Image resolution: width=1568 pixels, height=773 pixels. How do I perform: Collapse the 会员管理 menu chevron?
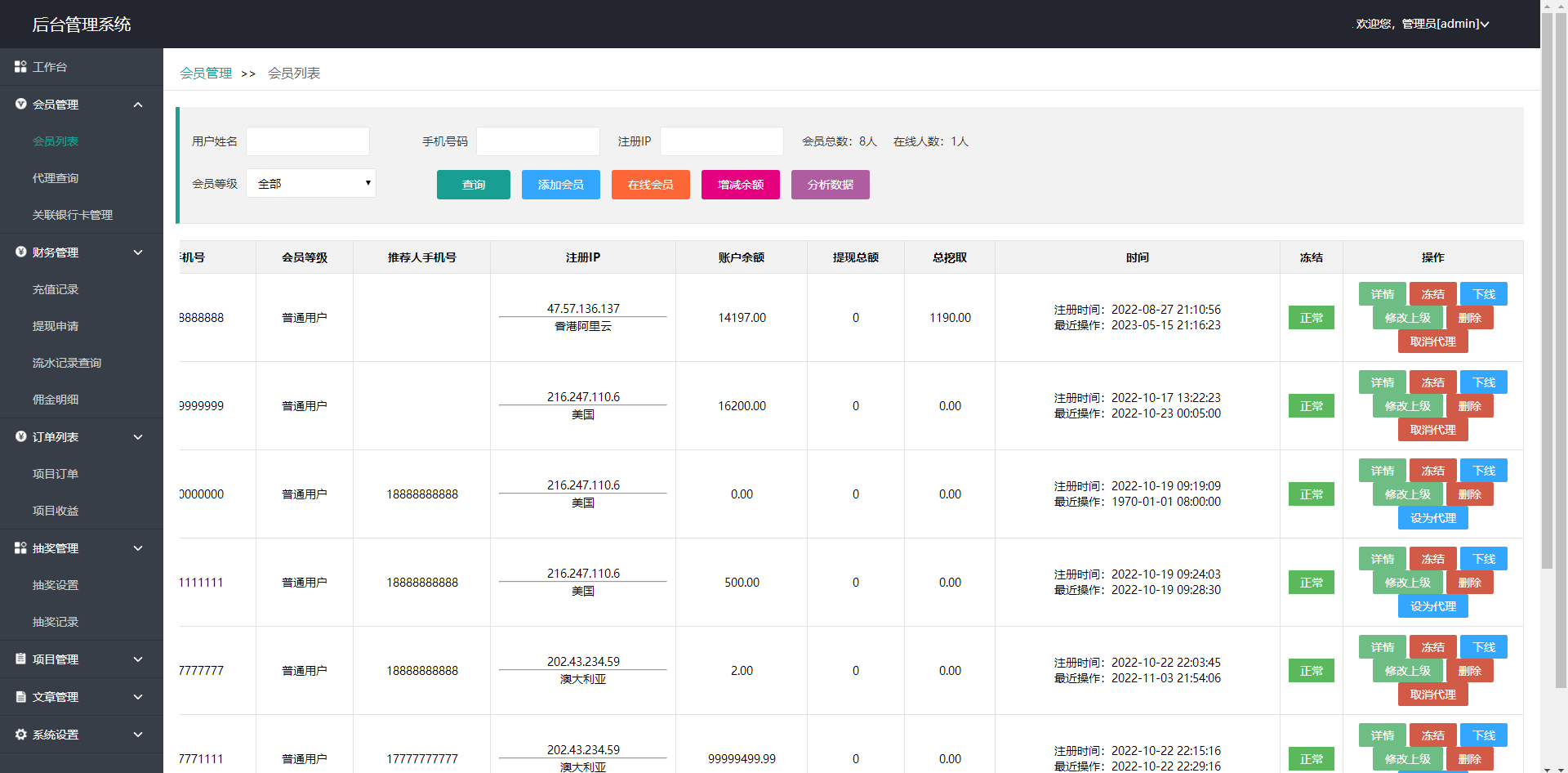(138, 105)
